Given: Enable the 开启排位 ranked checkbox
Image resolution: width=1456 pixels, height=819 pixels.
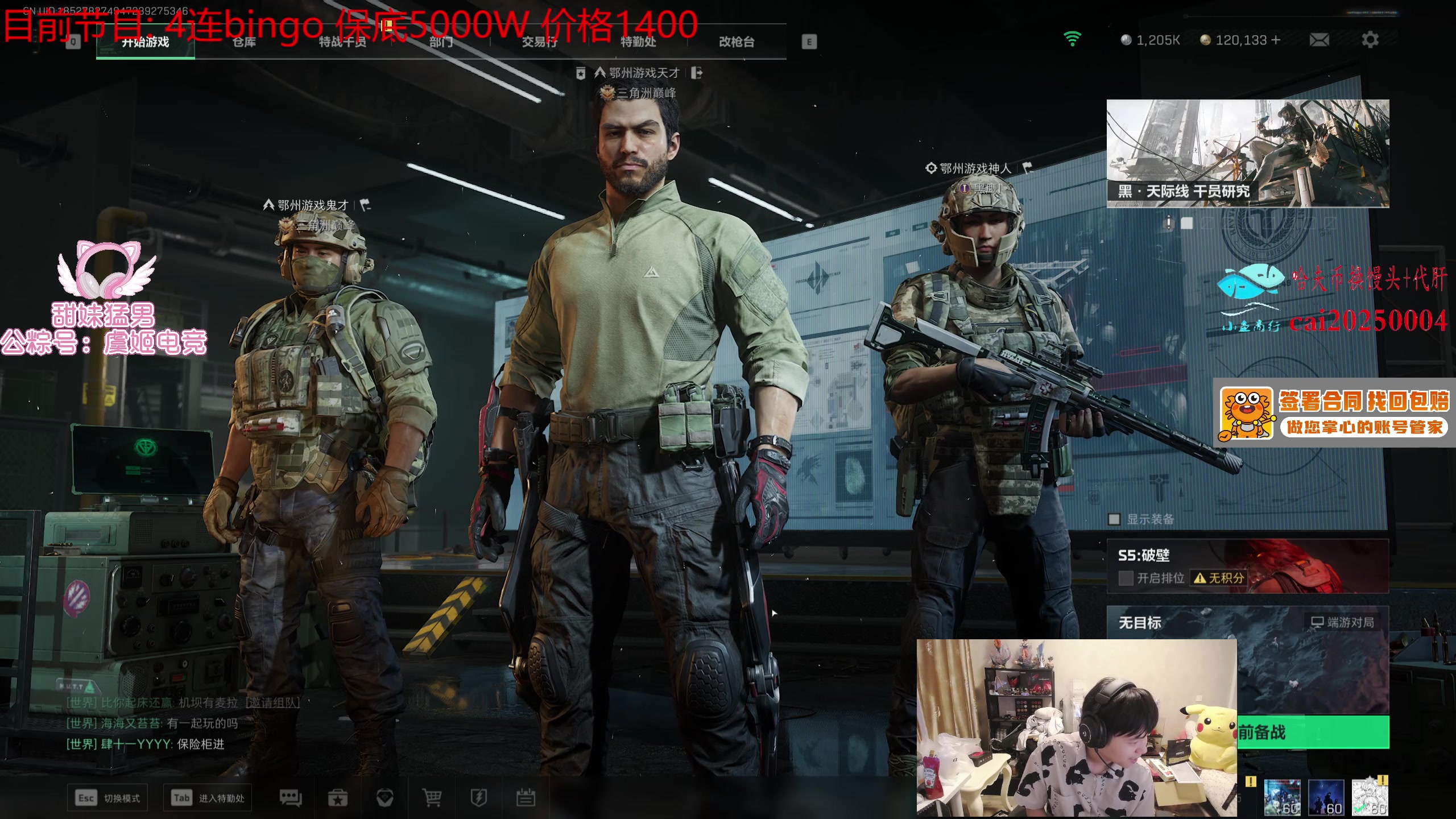Looking at the screenshot, I should tap(1126, 578).
